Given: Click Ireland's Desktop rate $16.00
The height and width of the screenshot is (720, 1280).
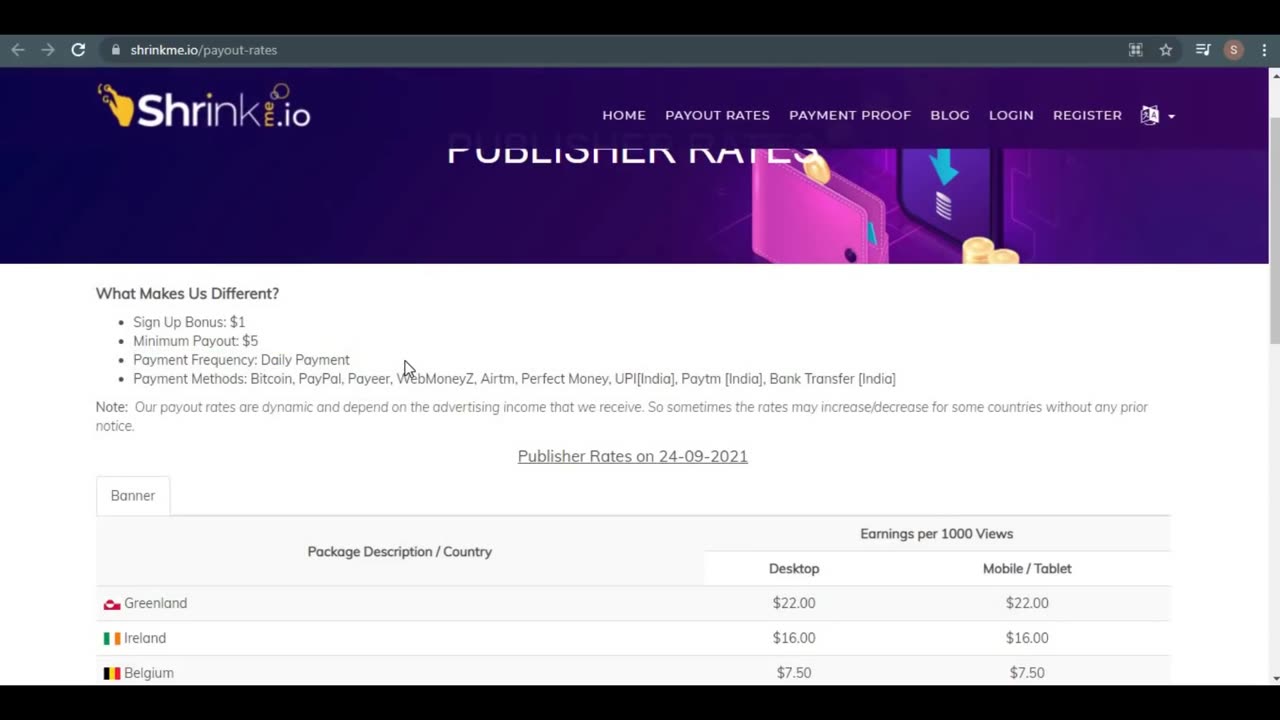Looking at the screenshot, I should pos(794,638).
